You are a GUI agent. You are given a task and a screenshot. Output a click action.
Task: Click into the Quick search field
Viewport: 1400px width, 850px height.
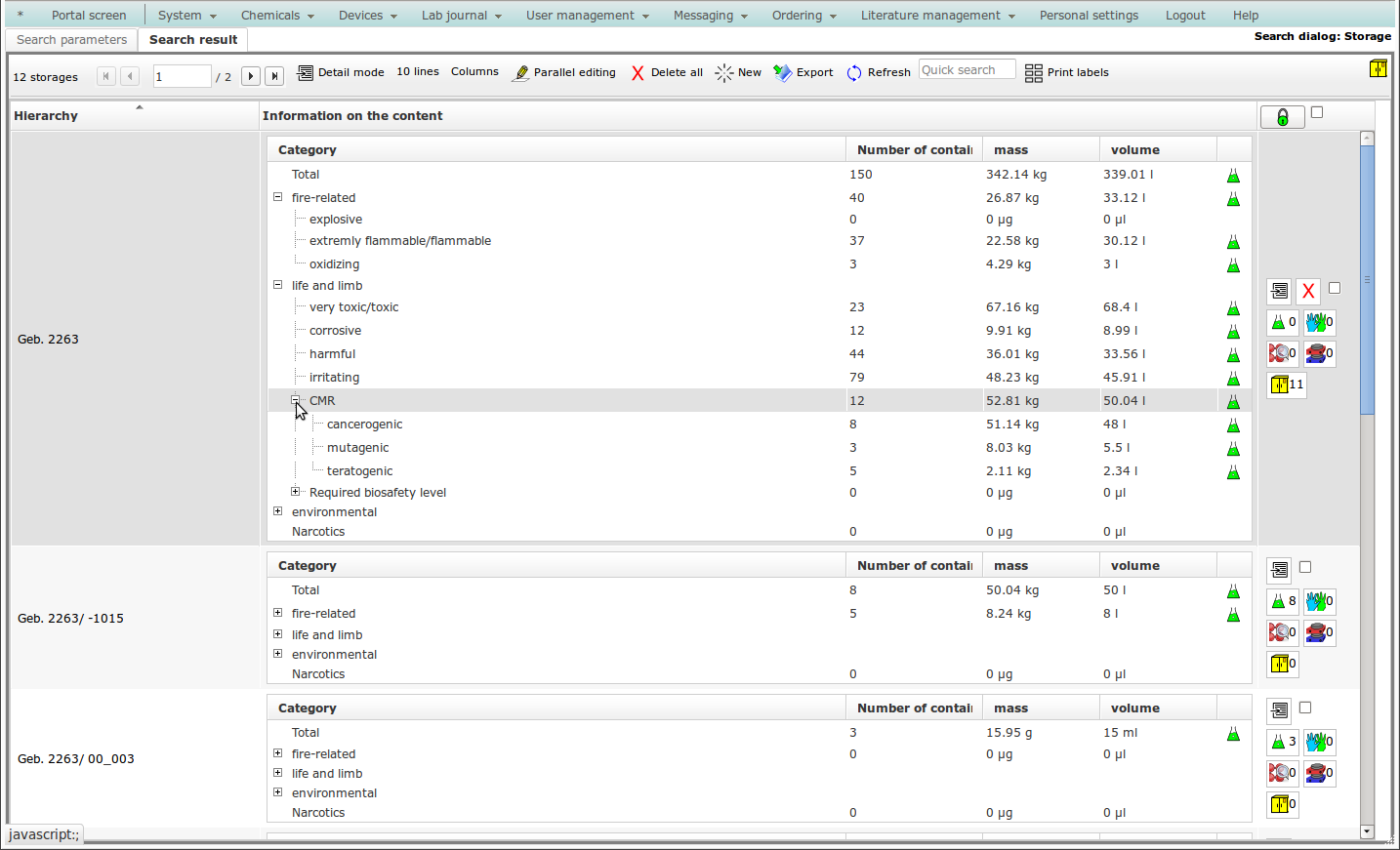pyautogui.click(x=966, y=70)
